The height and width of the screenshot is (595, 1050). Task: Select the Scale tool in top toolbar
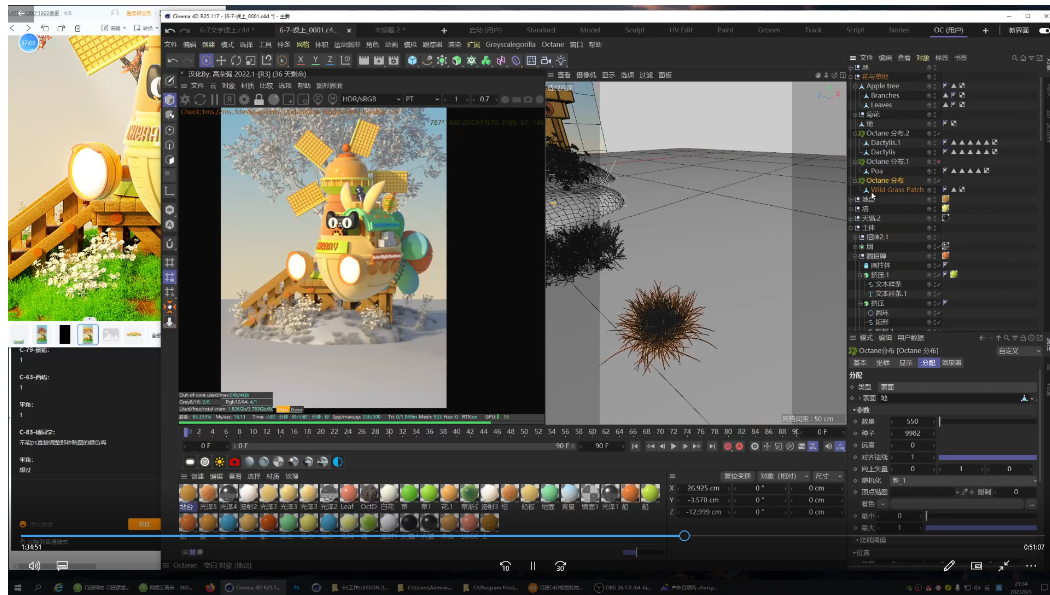pyautogui.click(x=250, y=60)
